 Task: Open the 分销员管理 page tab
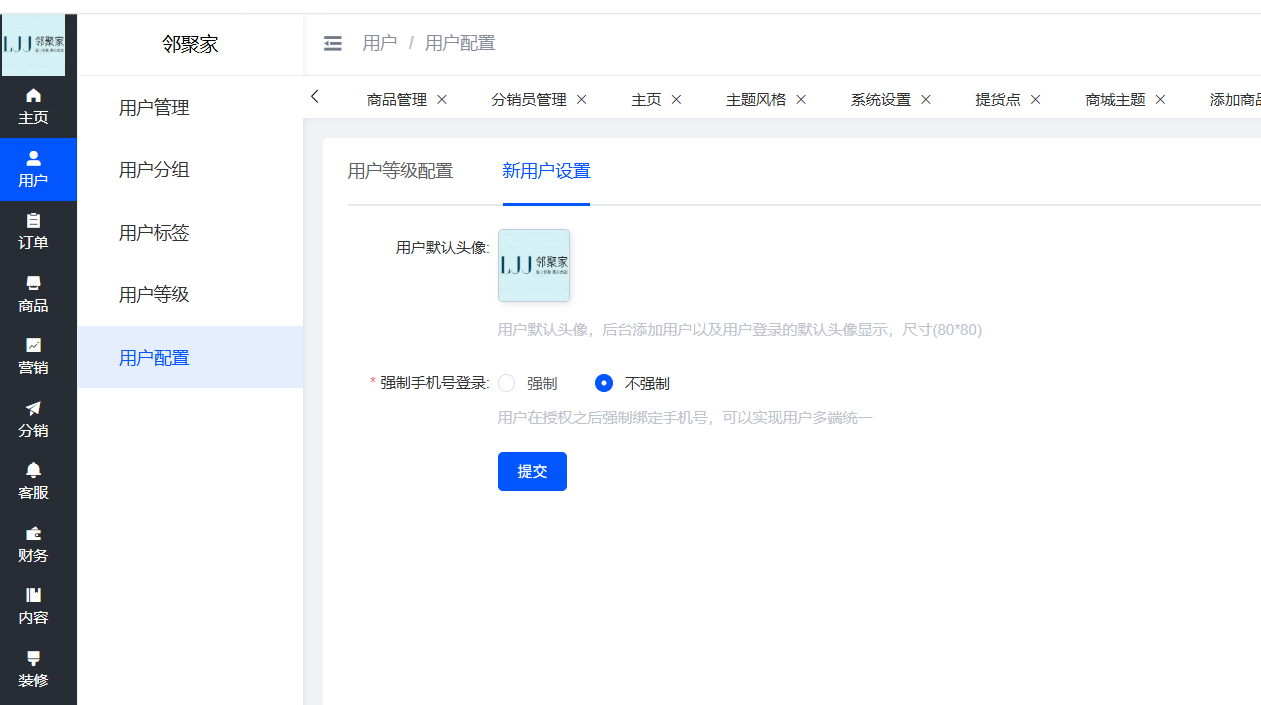[529, 99]
